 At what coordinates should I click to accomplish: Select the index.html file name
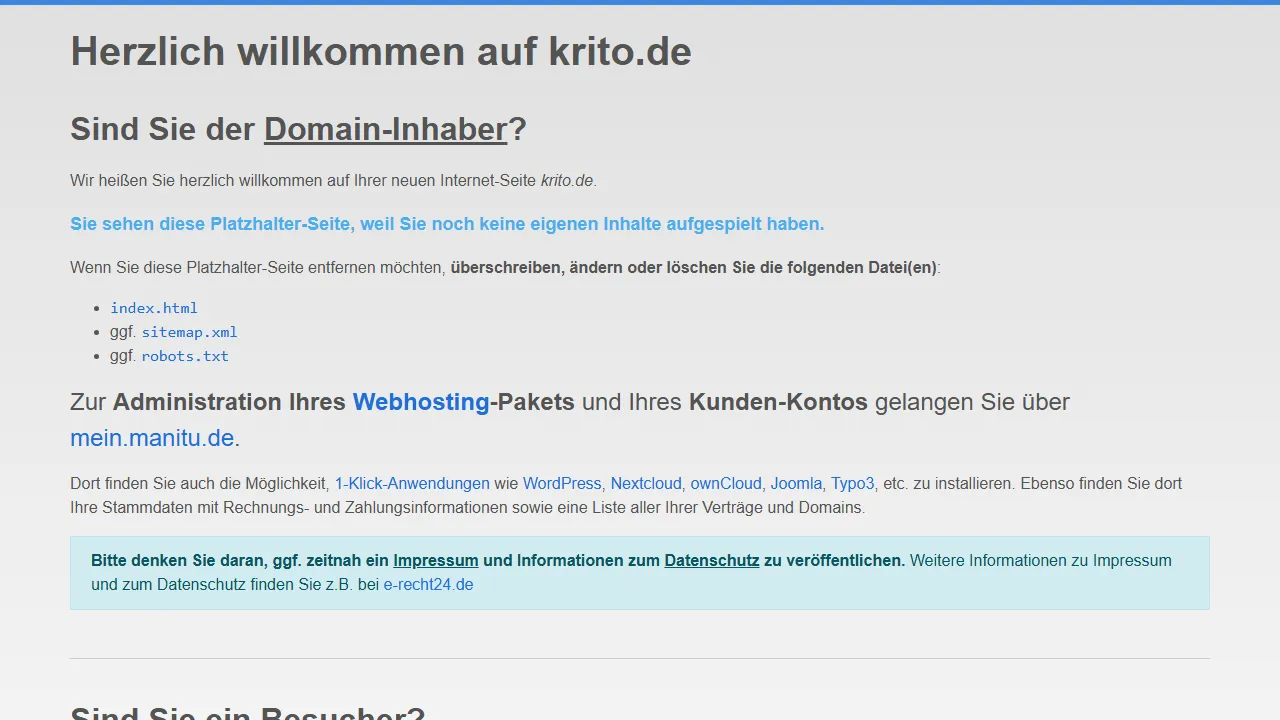point(154,308)
